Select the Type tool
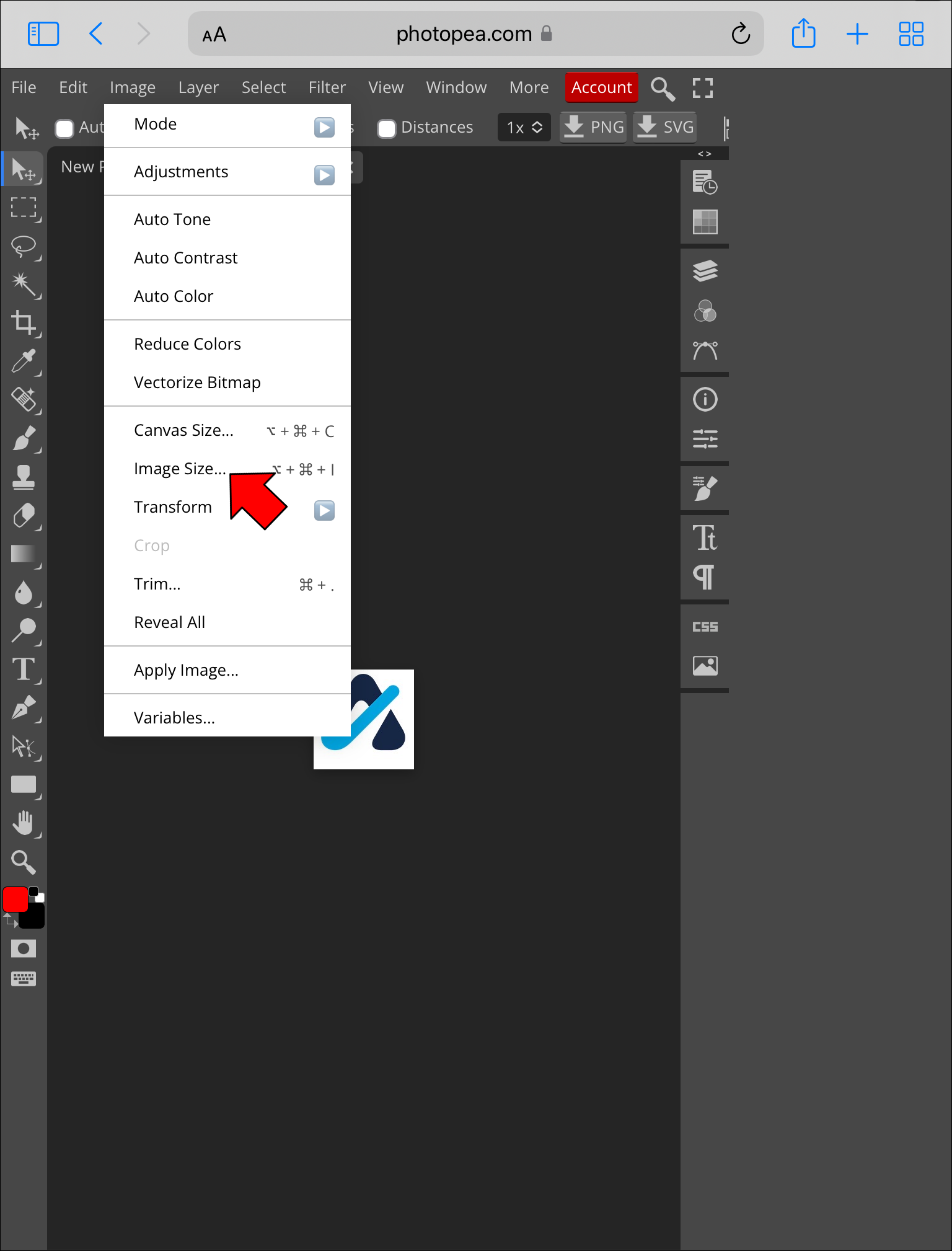Image resolution: width=952 pixels, height=1251 pixels. coord(24,669)
